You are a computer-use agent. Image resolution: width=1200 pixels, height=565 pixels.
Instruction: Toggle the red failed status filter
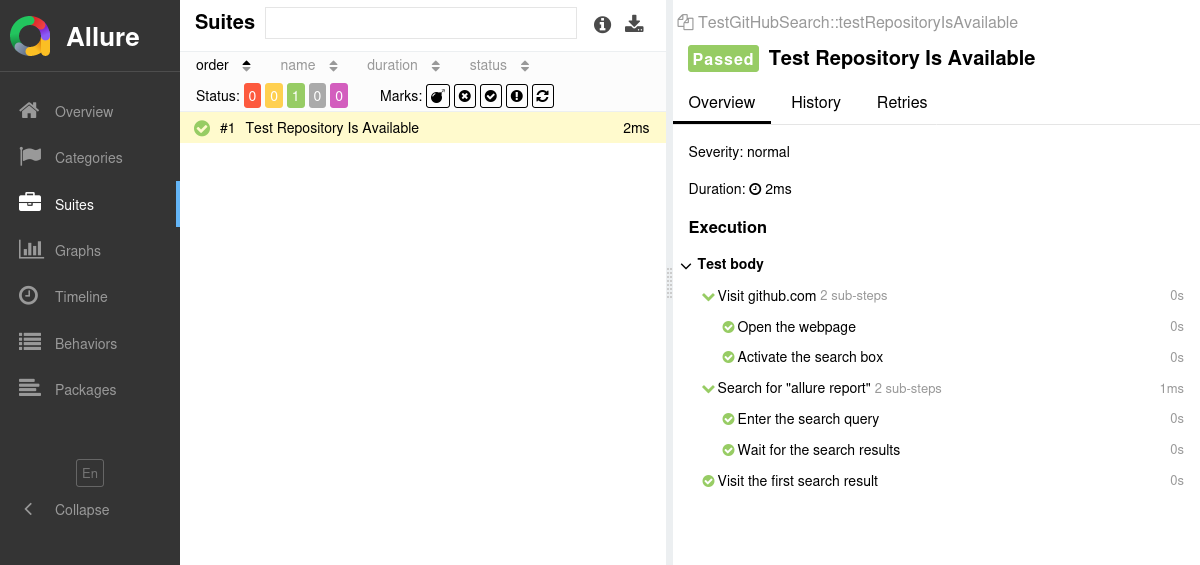click(252, 96)
